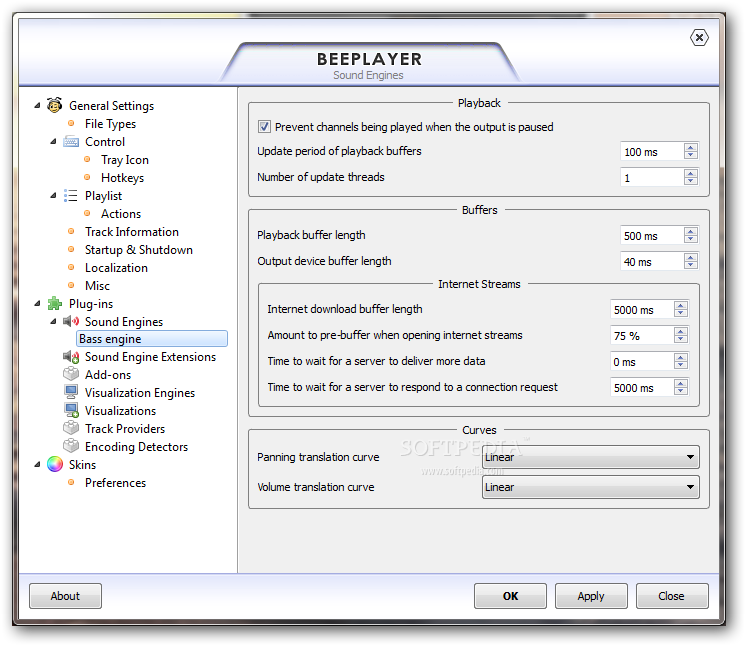The height and width of the screenshot is (646, 746).
Task: Click the Visualizations monitor icon
Action: point(71,411)
